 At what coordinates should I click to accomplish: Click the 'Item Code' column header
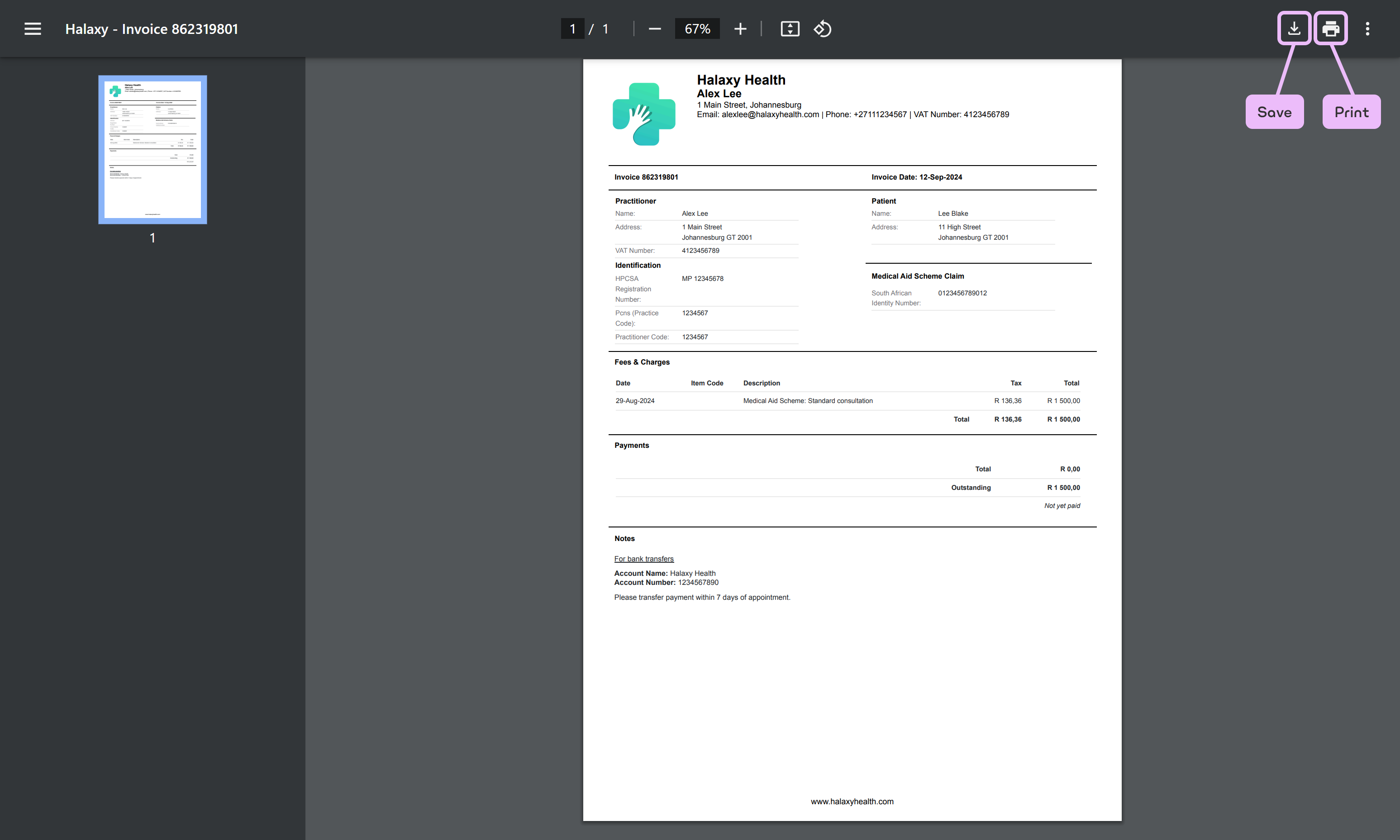(706, 383)
